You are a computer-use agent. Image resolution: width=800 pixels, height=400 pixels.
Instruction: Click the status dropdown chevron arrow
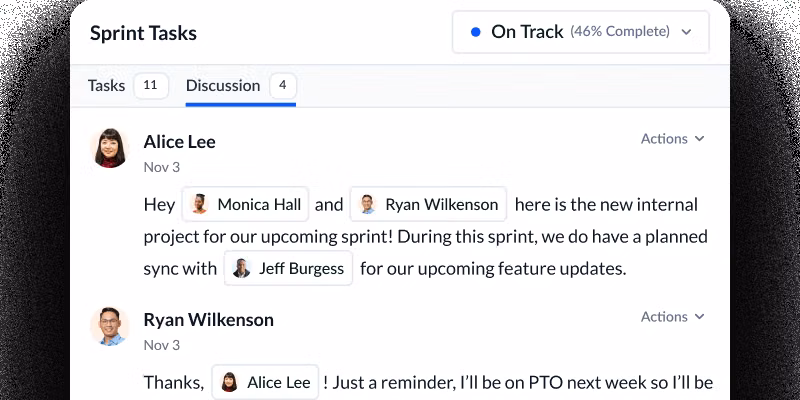pos(686,32)
